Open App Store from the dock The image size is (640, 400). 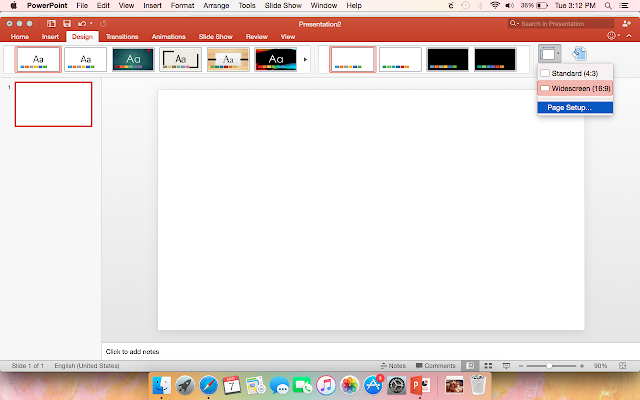[373, 385]
